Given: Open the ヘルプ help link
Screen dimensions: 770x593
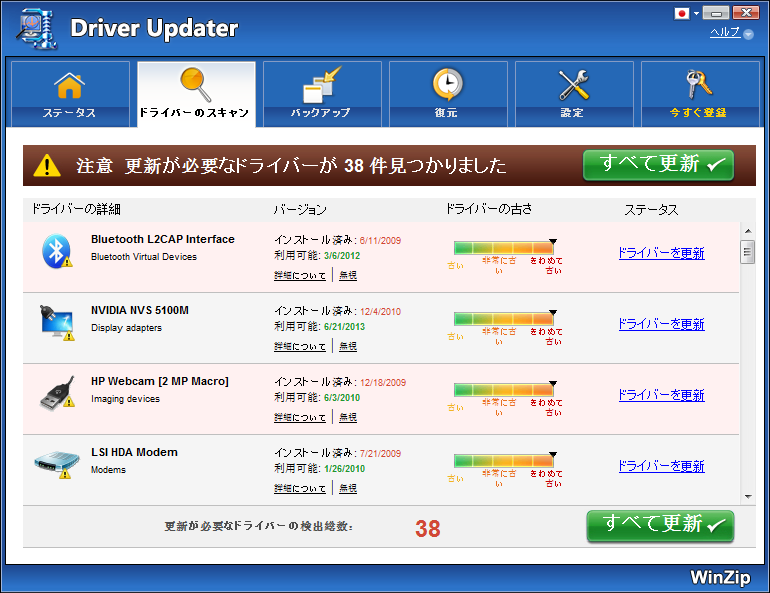Looking at the screenshot, I should [725, 32].
